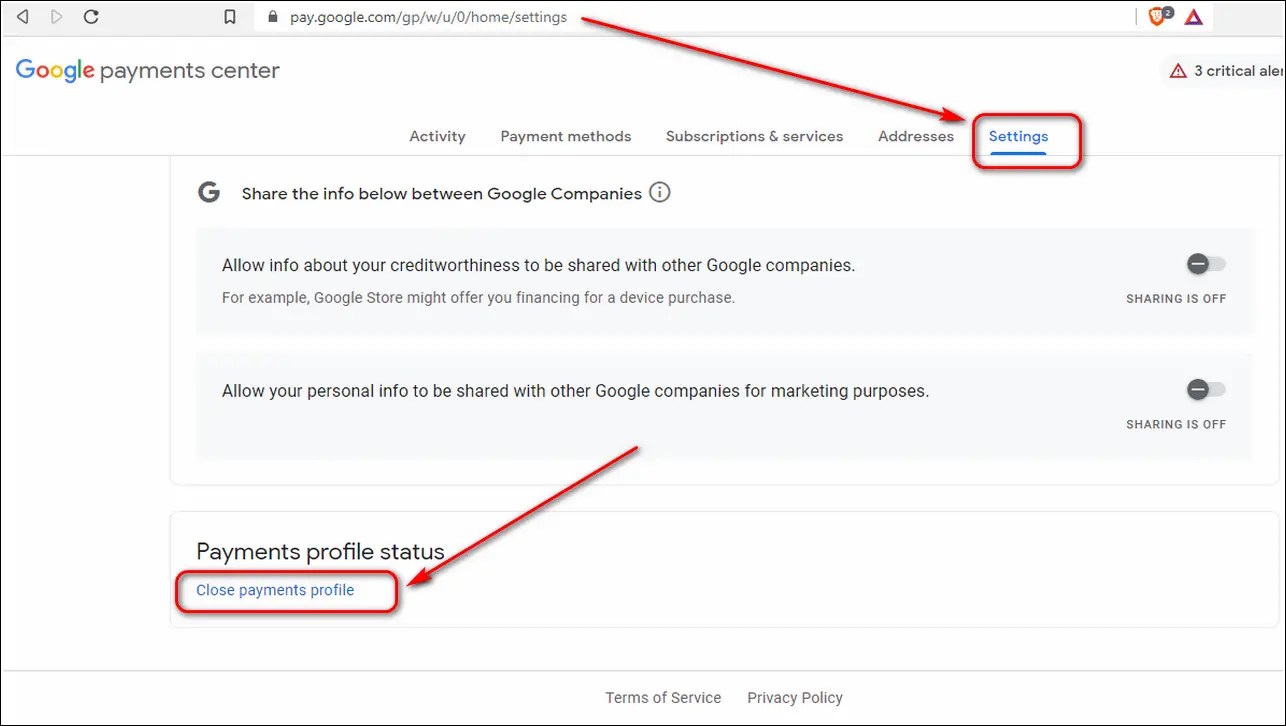Click the browser forward arrow

coord(56,17)
